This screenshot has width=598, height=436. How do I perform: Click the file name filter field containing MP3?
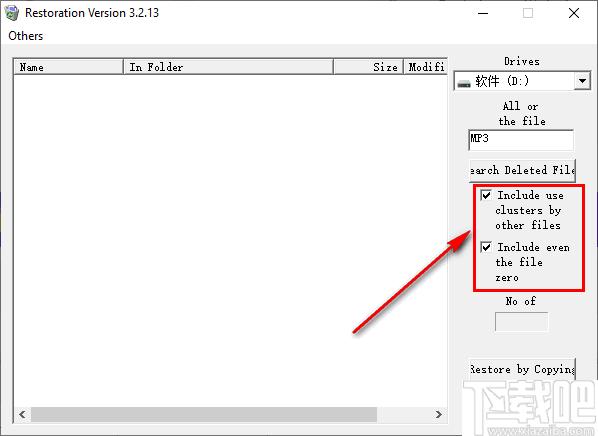[x=521, y=140]
